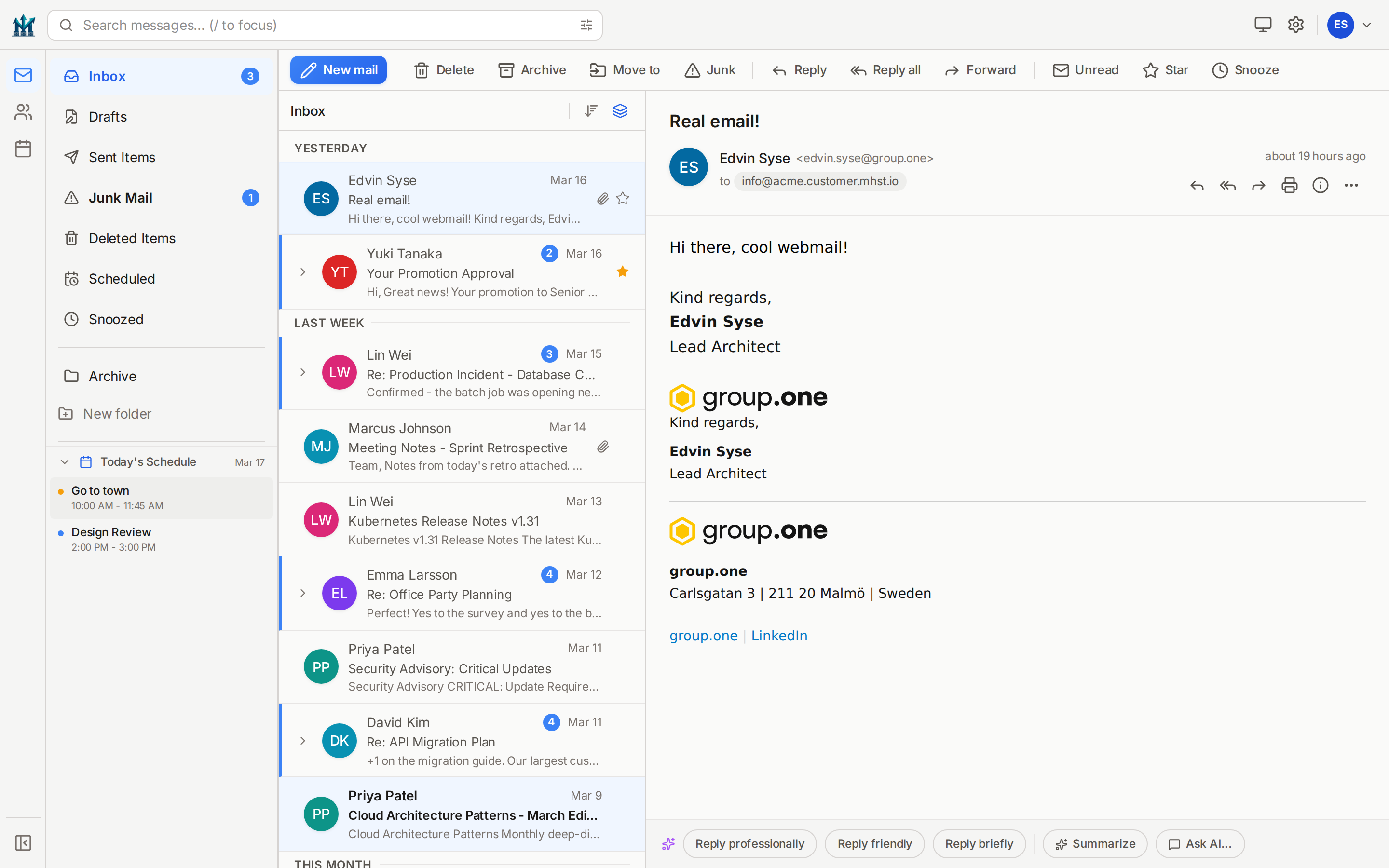Archive the email via the toolbar
1389x868 pixels.
pos(531,69)
